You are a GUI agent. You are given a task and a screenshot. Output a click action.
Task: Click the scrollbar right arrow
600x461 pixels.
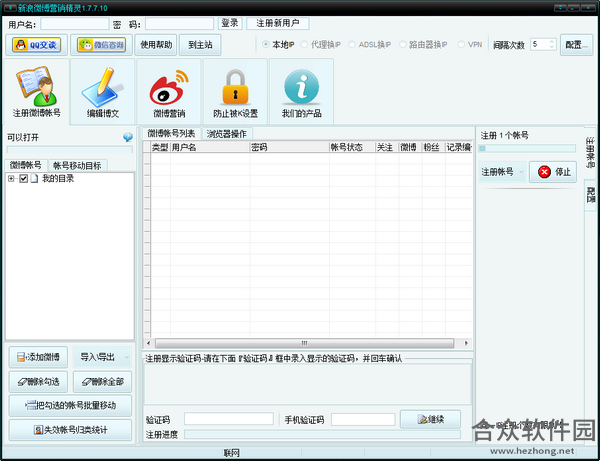[466, 343]
